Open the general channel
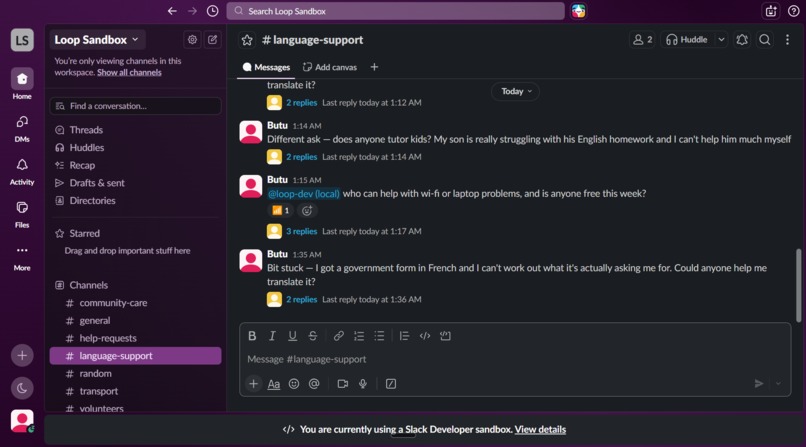 (135, 321)
